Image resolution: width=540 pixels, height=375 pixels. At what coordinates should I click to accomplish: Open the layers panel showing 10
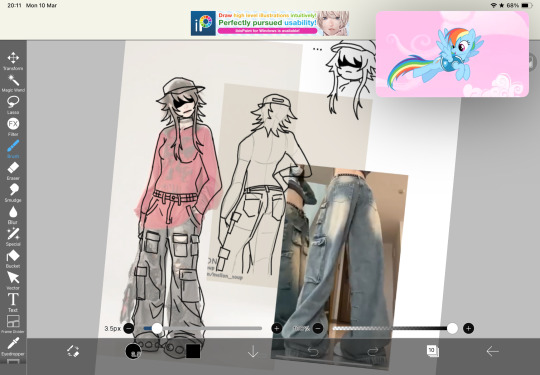tap(433, 351)
